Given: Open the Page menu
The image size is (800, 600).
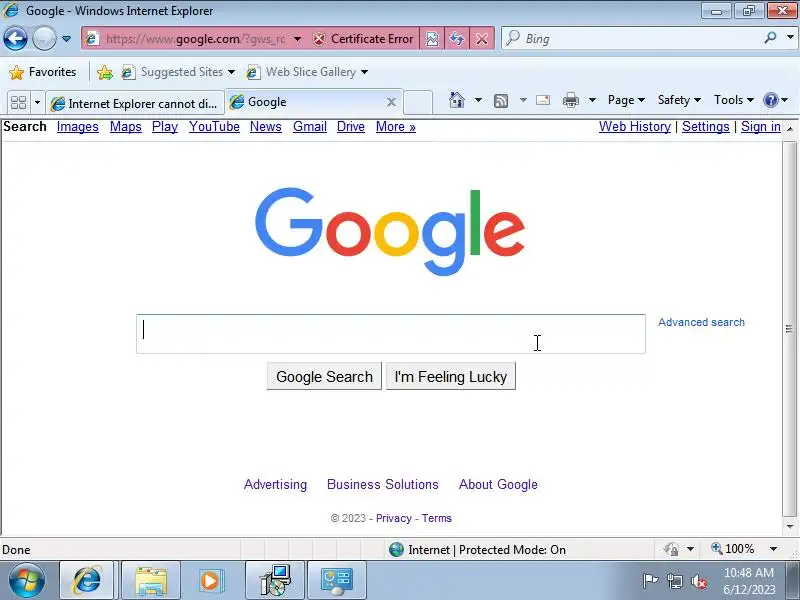Looking at the screenshot, I should [x=626, y=100].
